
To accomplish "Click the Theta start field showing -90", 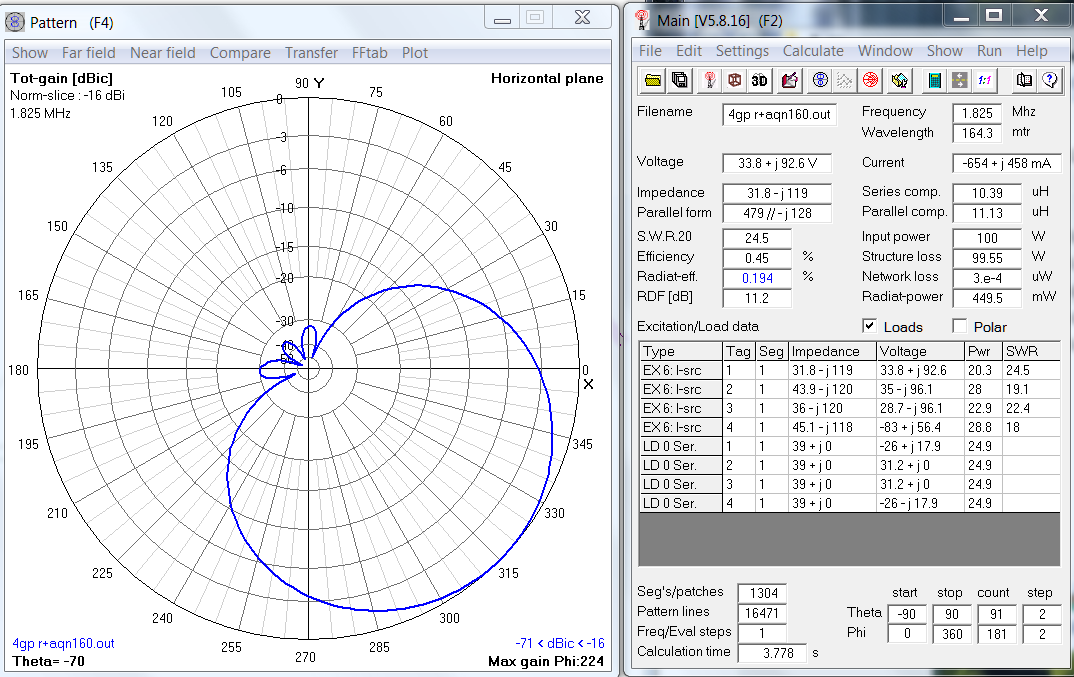I will point(908,615).
